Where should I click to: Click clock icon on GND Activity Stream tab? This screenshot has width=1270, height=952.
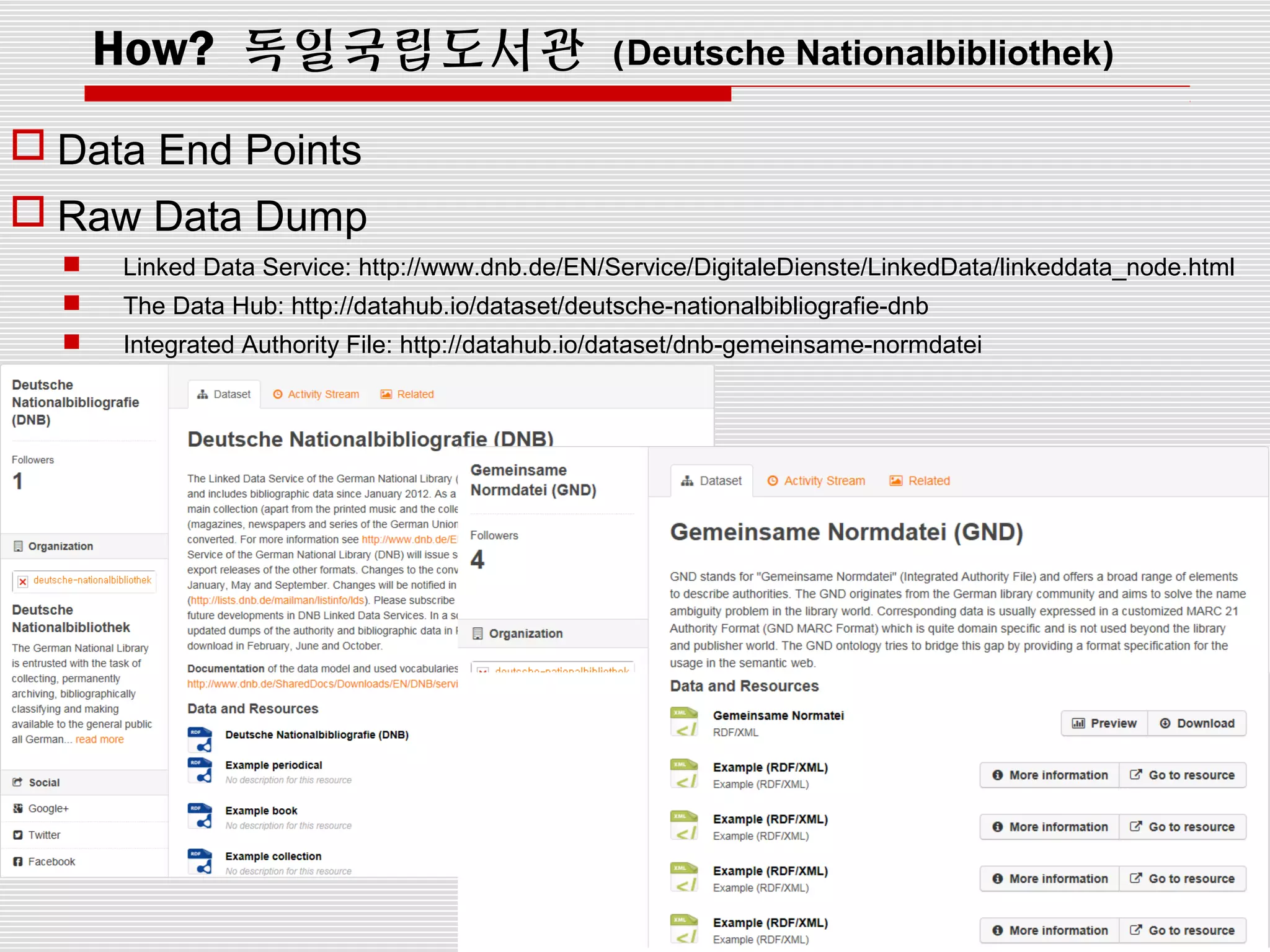click(773, 481)
